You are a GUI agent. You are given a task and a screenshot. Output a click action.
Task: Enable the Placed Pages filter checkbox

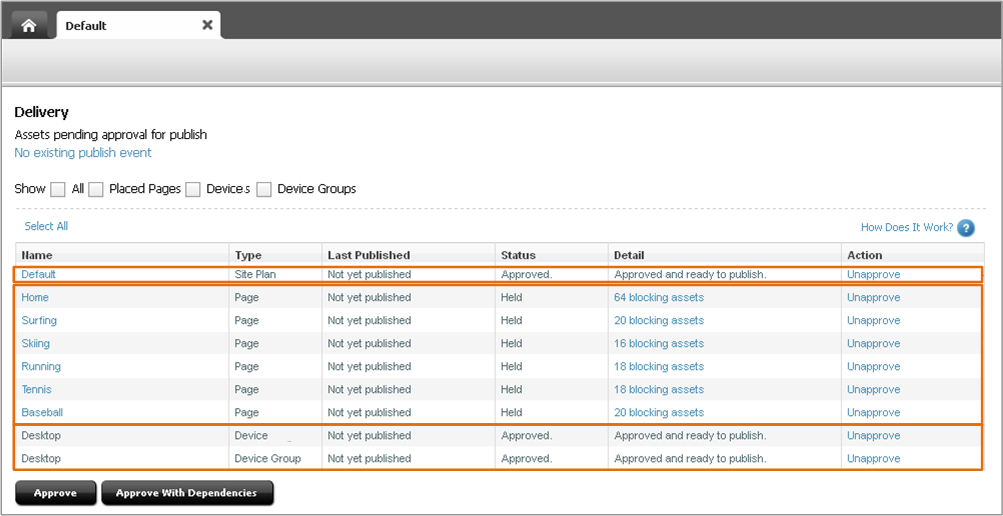click(x=96, y=189)
